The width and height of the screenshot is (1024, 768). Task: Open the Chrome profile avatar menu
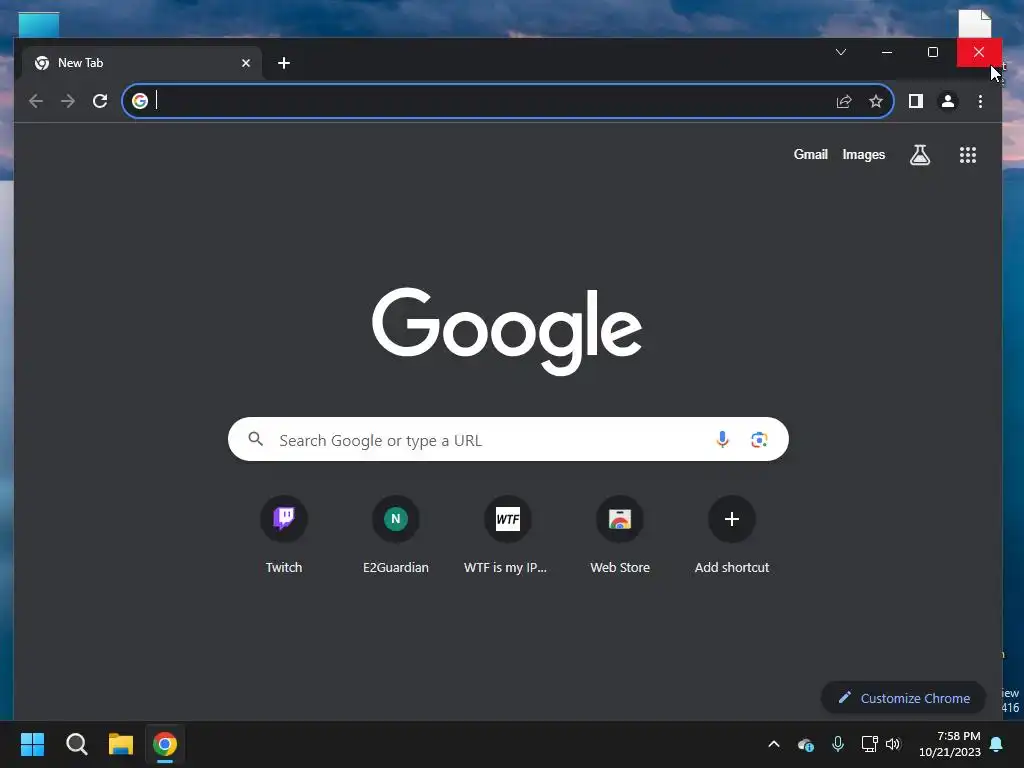(x=948, y=101)
